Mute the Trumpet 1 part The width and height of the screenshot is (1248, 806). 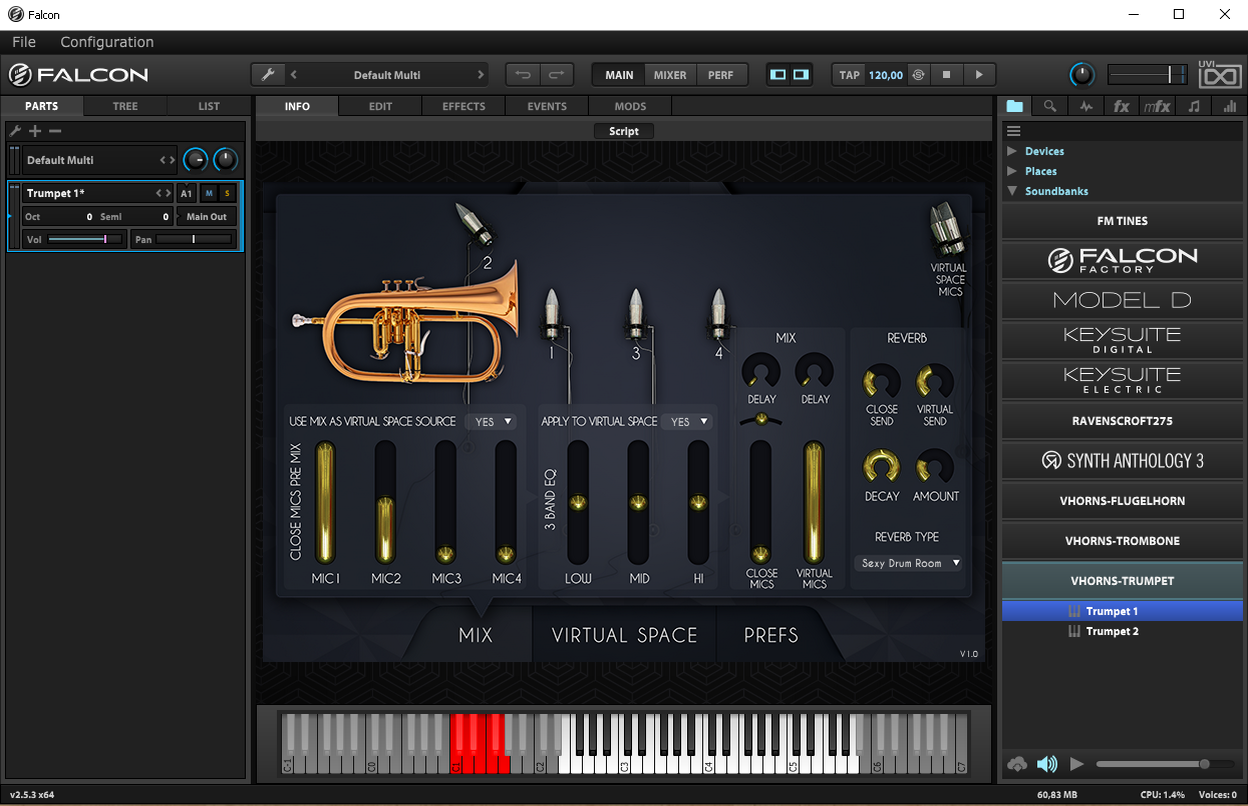pos(209,193)
